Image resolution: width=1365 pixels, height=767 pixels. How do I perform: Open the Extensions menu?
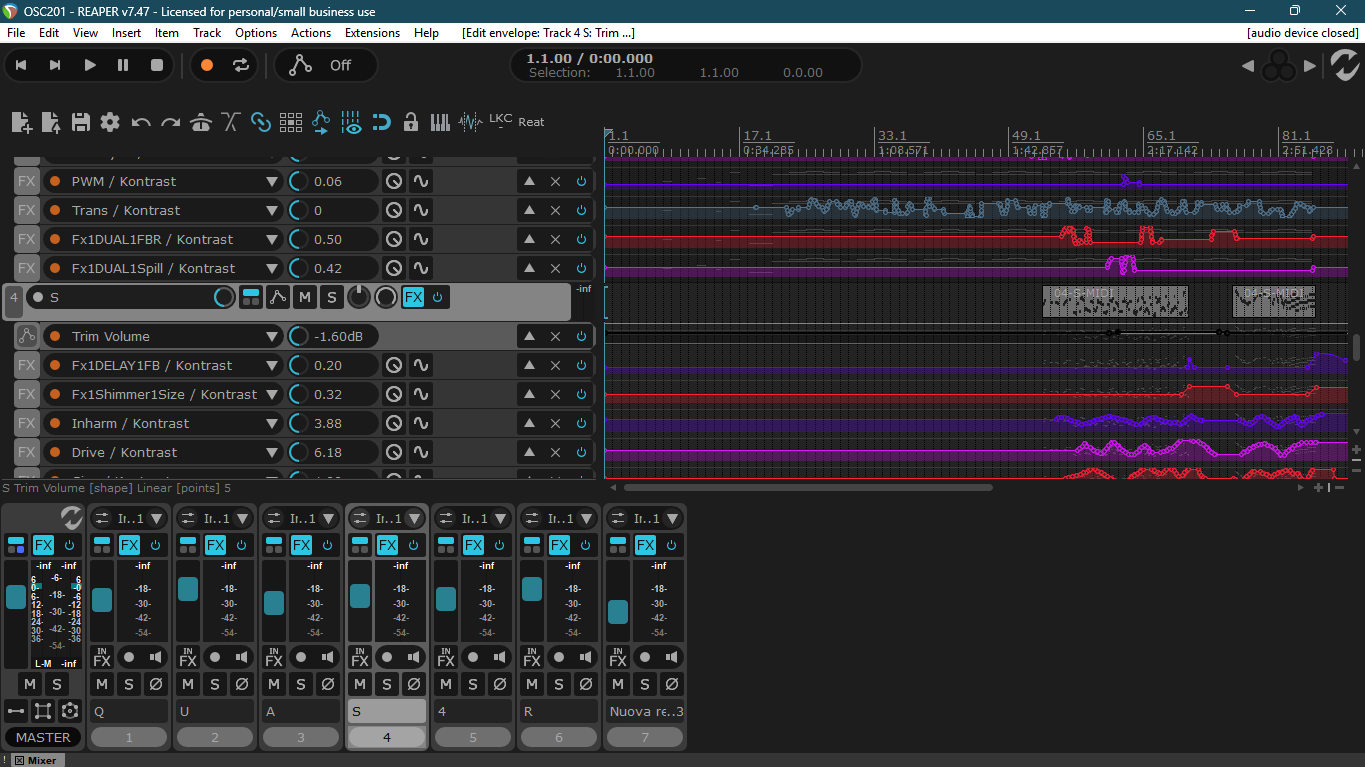click(x=372, y=33)
